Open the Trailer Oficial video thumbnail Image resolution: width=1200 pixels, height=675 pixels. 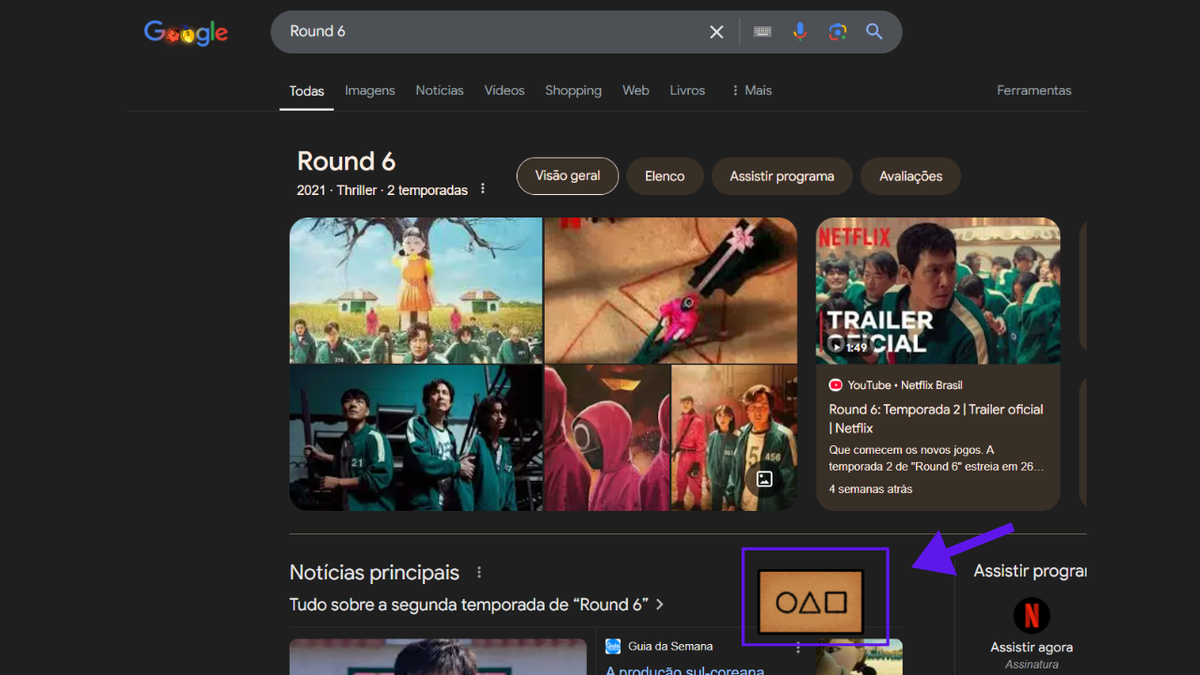click(x=938, y=291)
